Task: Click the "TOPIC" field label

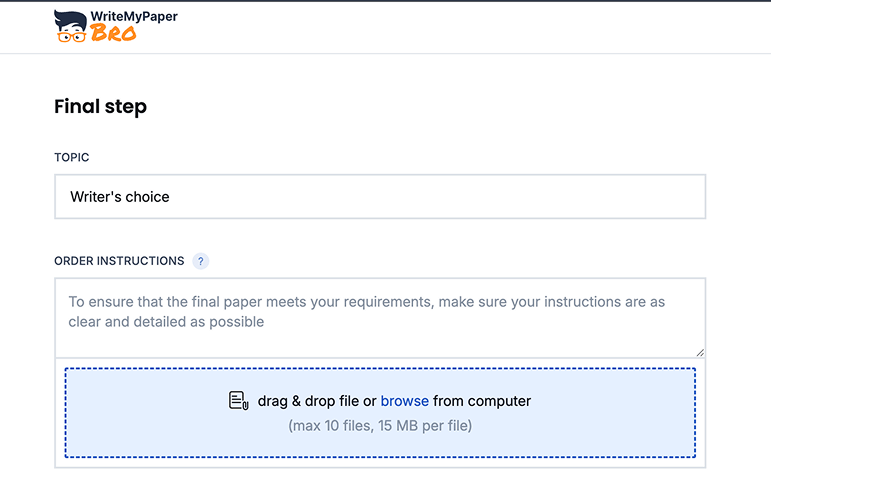Action: (72, 158)
